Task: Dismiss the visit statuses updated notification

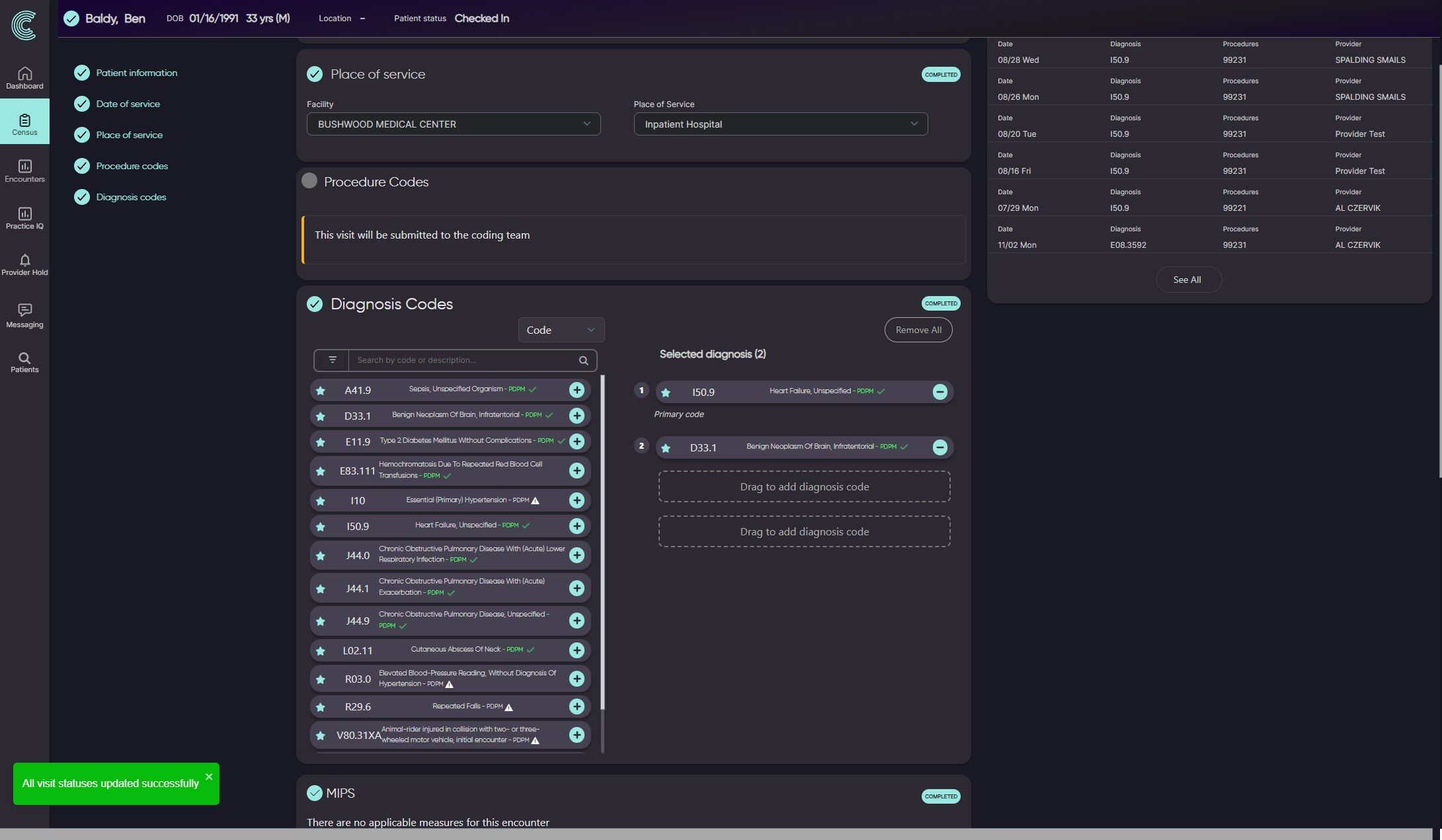Action: (209, 777)
